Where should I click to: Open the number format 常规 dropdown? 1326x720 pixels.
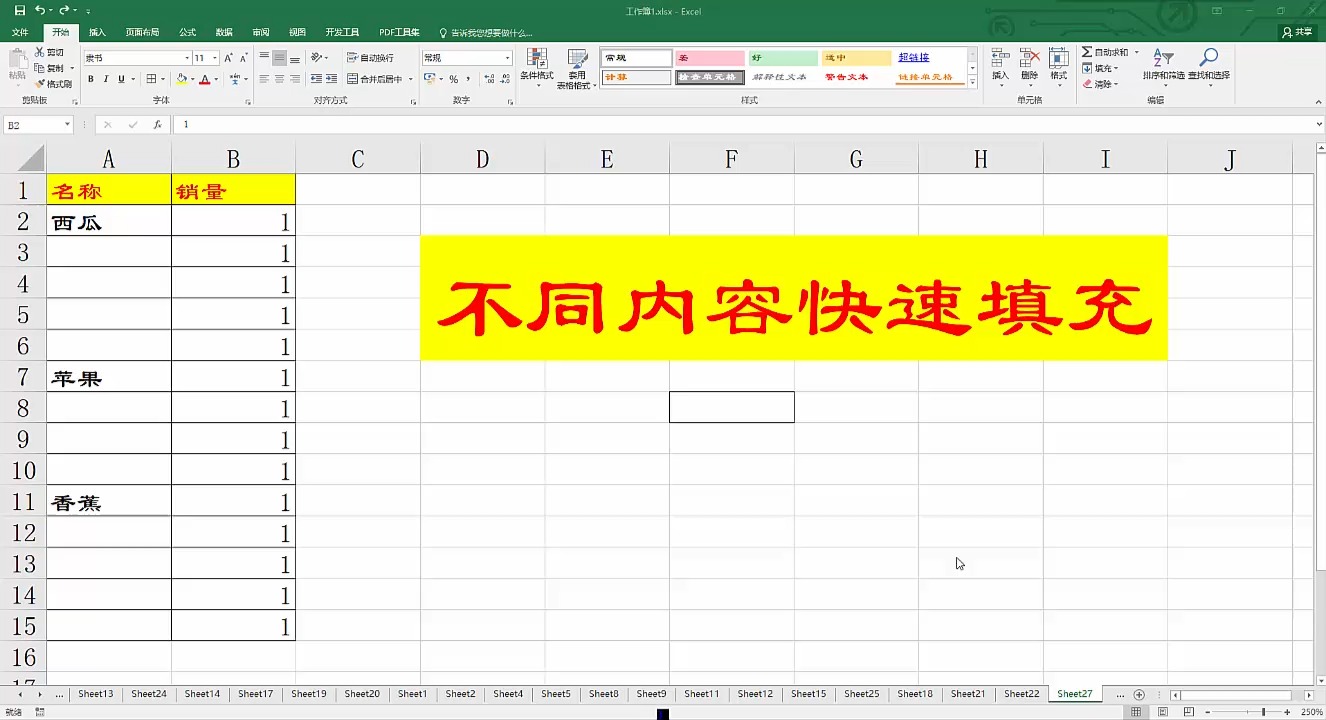pyautogui.click(x=507, y=58)
